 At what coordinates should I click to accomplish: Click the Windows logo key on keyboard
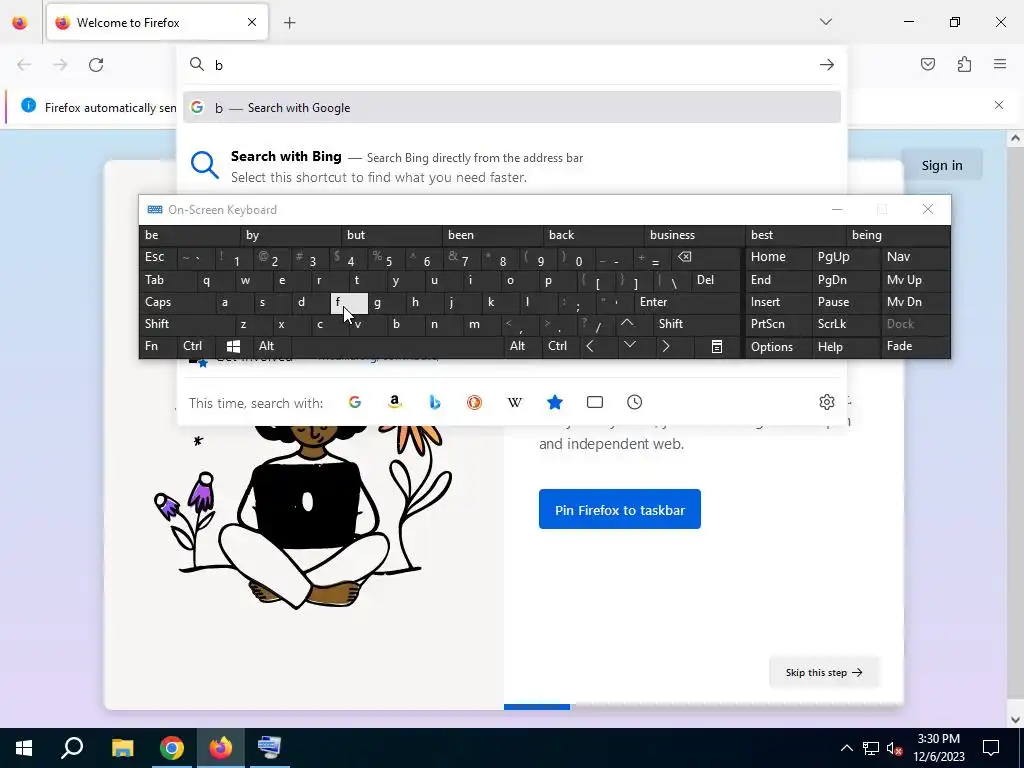pos(233,346)
